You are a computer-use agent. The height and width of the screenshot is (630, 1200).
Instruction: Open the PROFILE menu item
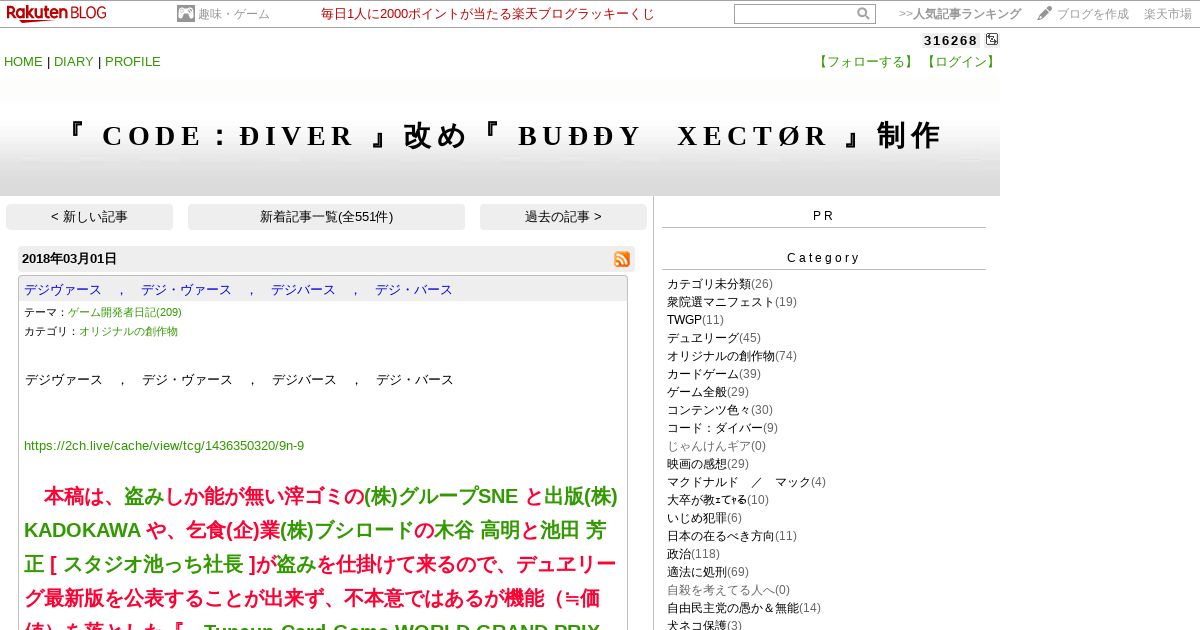pos(133,61)
